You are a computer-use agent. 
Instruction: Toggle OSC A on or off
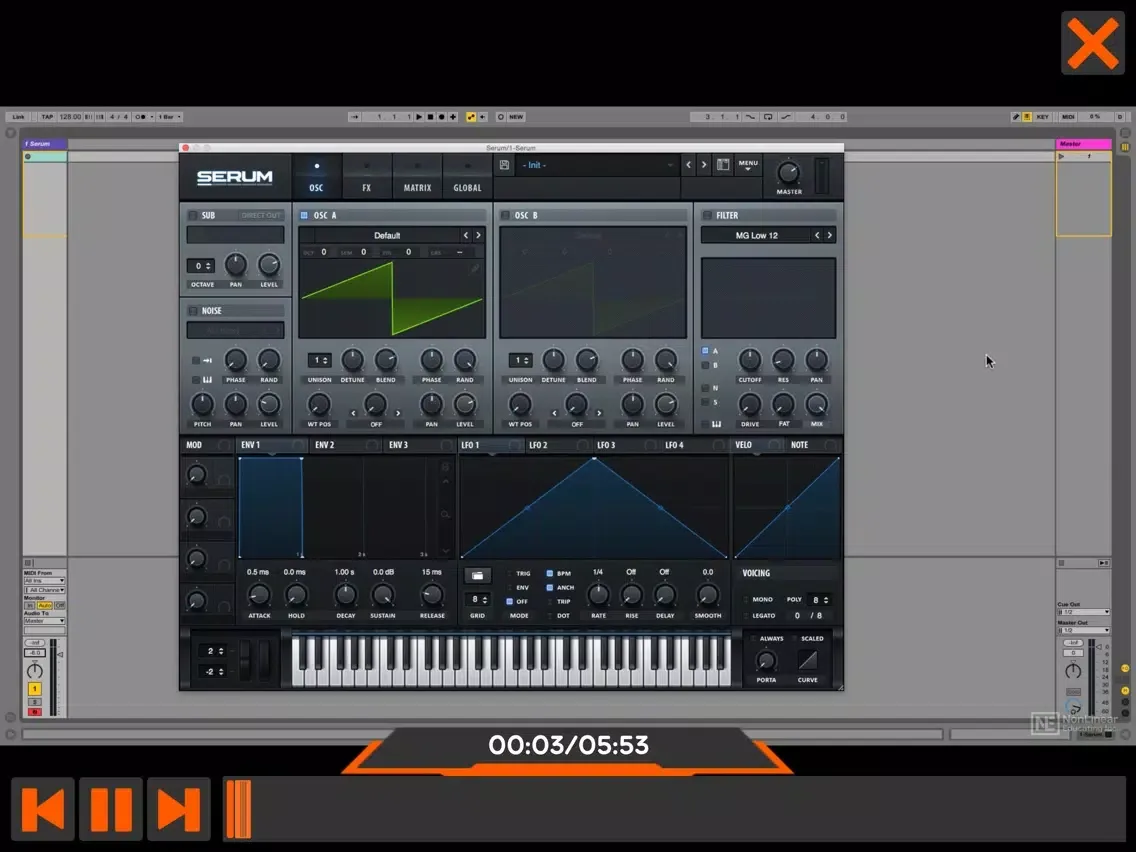click(x=304, y=215)
